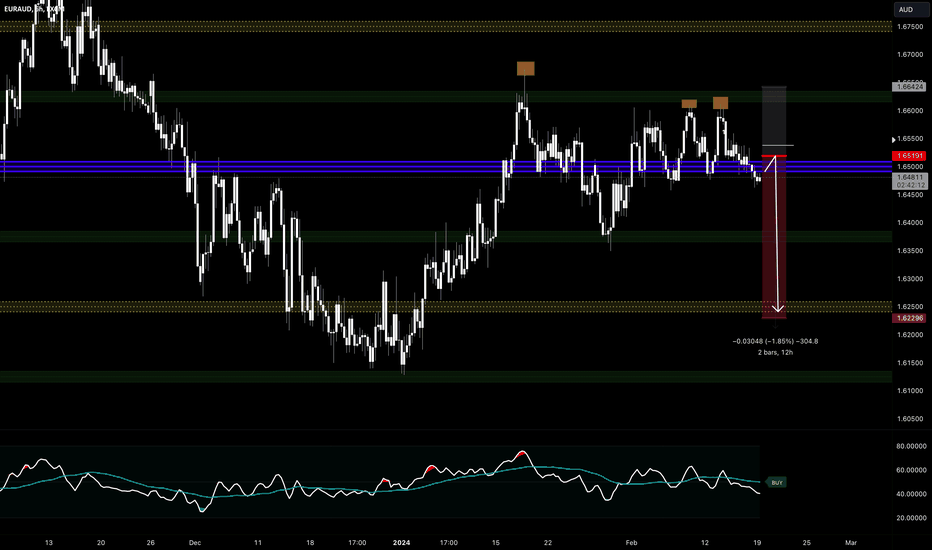Click the 20.00000 oscillator axis label
Image resolution: width=932 pixels, height=550 pixels.
(911, 518)
